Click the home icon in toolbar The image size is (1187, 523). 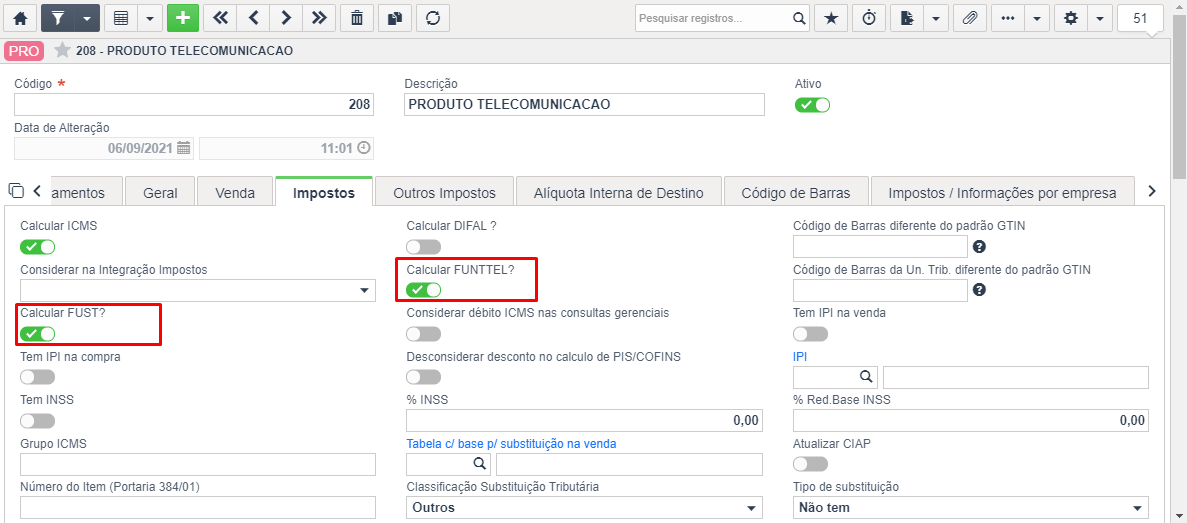pyautogui.click(x=20, y=18)
